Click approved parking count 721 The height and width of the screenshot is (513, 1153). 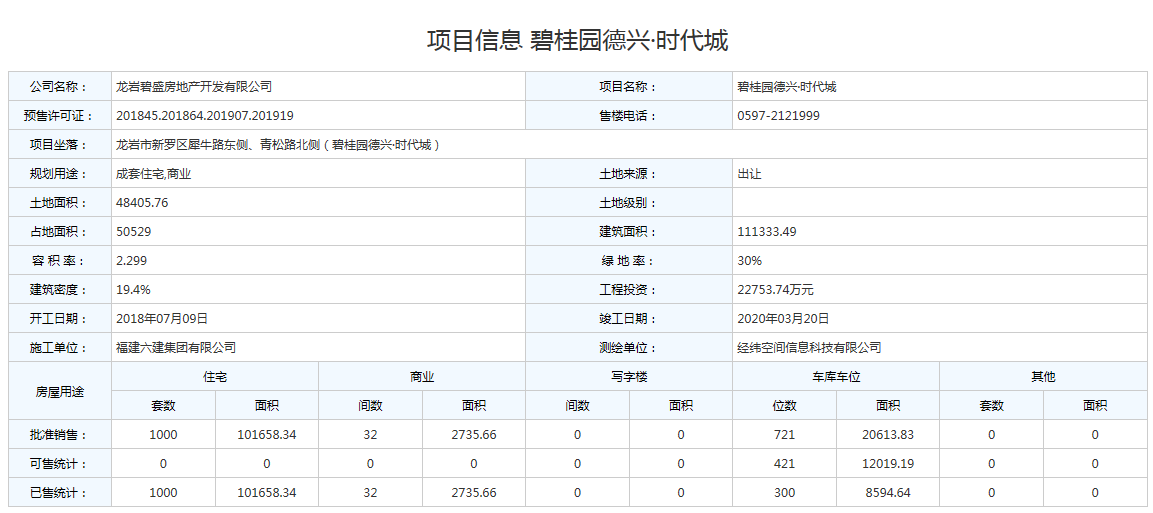[785, 434]
